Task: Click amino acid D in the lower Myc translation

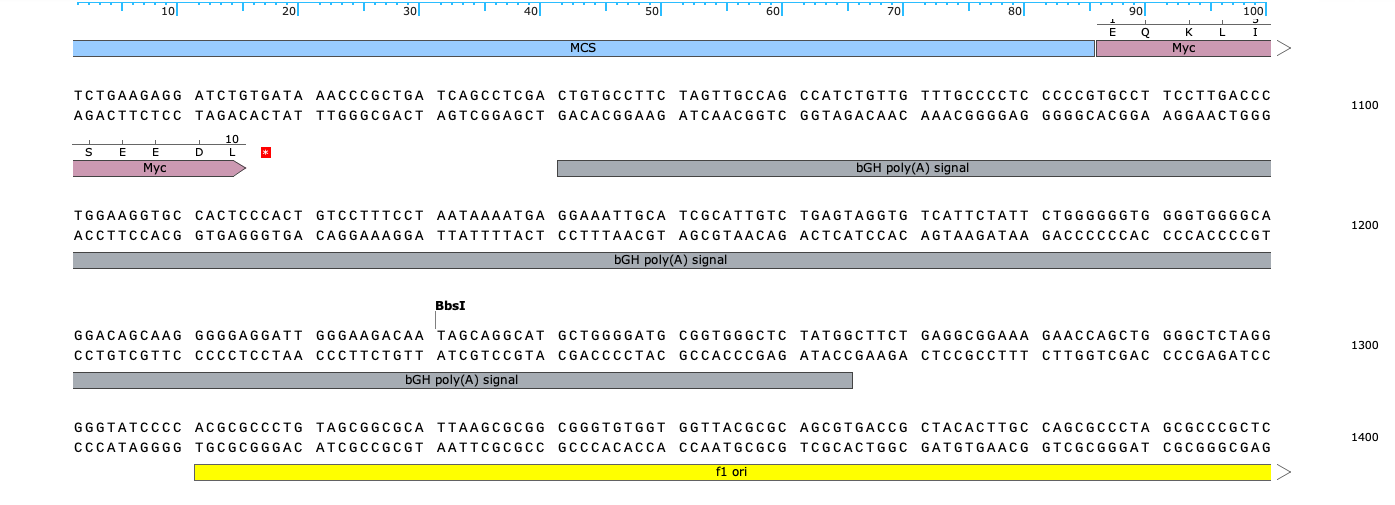Action: [x=199, y=152]
